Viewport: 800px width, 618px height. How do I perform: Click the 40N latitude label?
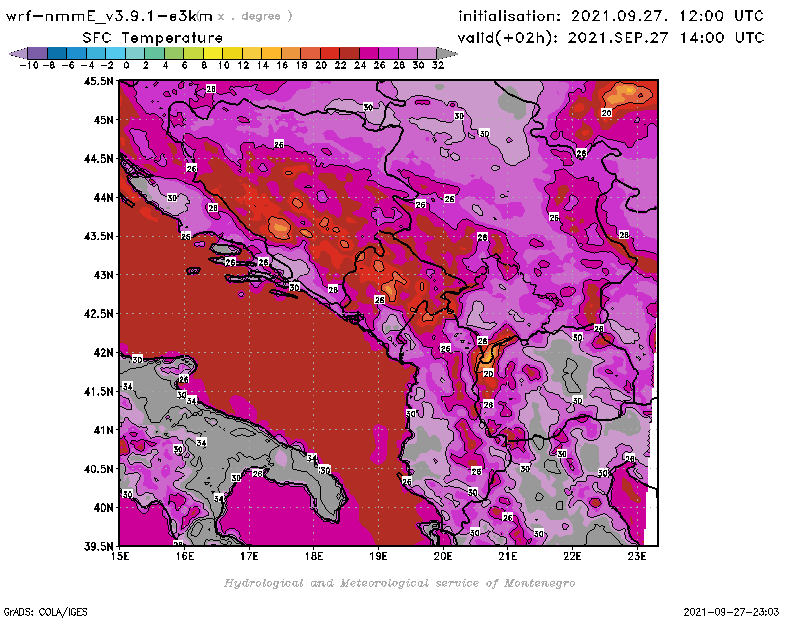[103, 507]
